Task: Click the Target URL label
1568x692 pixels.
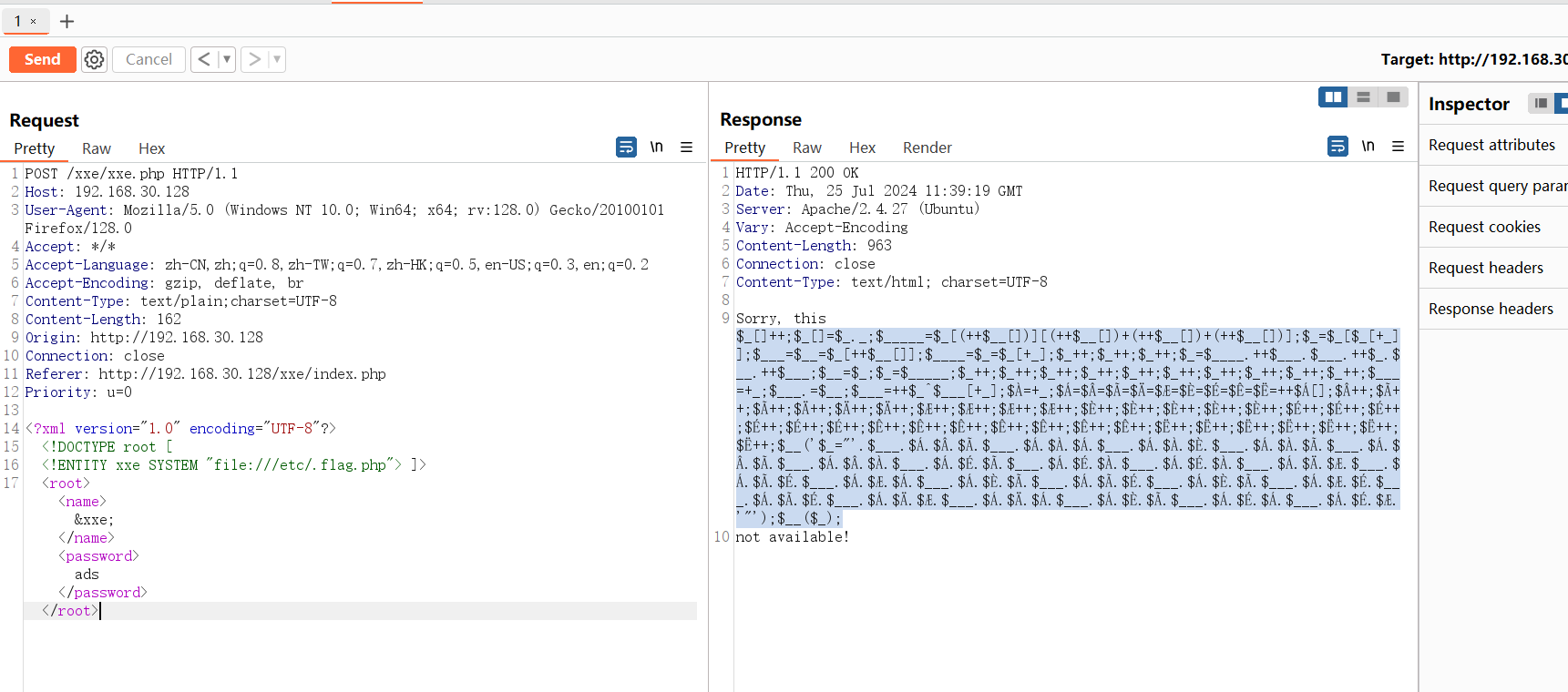Action: tap(1474, 59)
